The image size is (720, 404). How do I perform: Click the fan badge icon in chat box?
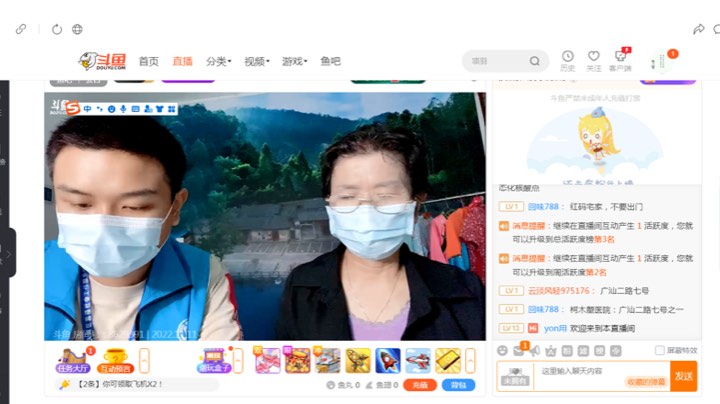(515, 377)
